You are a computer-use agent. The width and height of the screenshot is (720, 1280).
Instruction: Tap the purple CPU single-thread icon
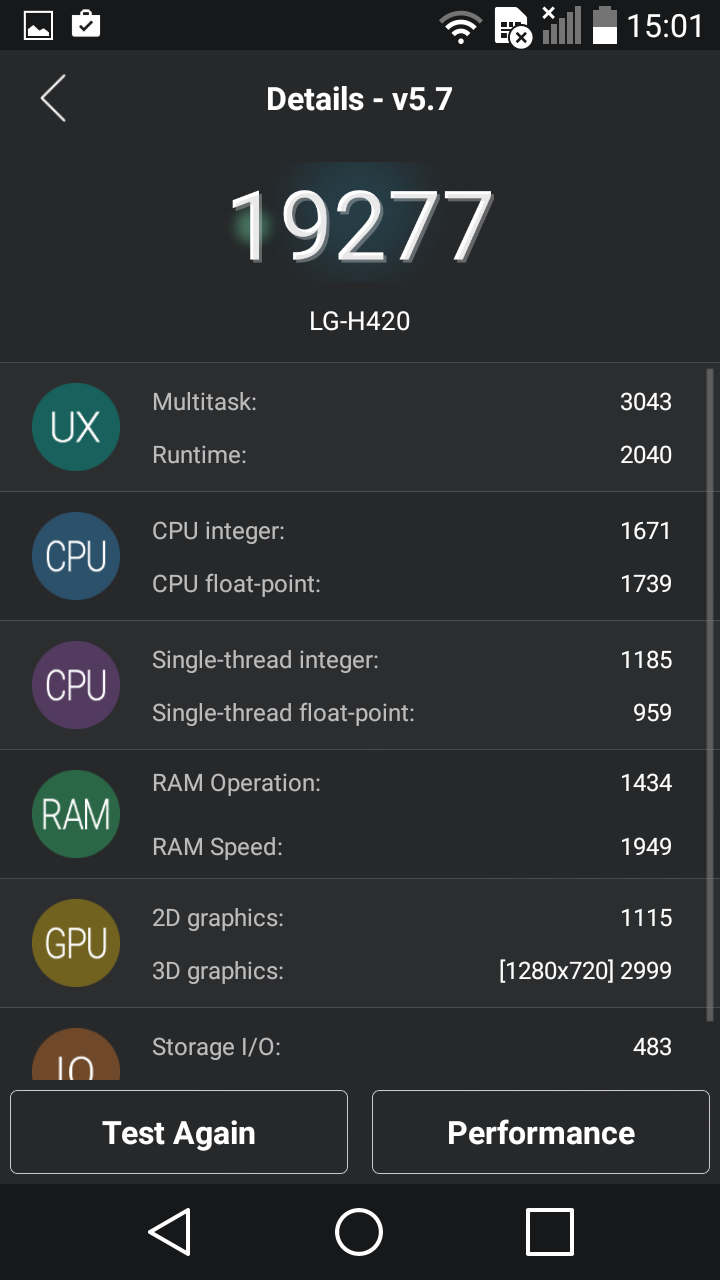pyautogui.click(x=76, y=685)
